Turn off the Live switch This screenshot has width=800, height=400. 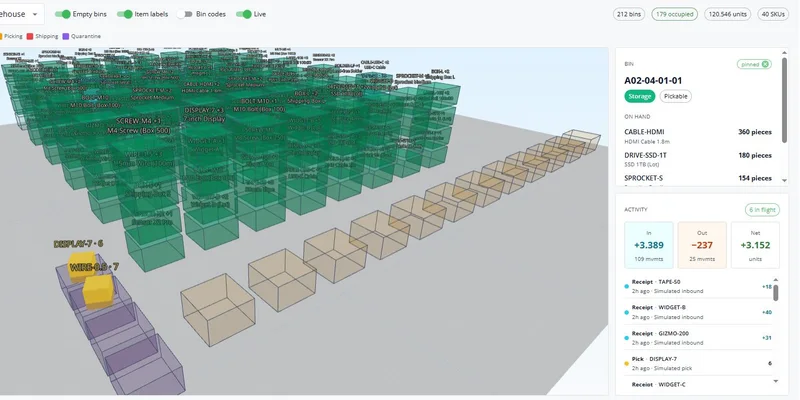[x=244, y=14]
